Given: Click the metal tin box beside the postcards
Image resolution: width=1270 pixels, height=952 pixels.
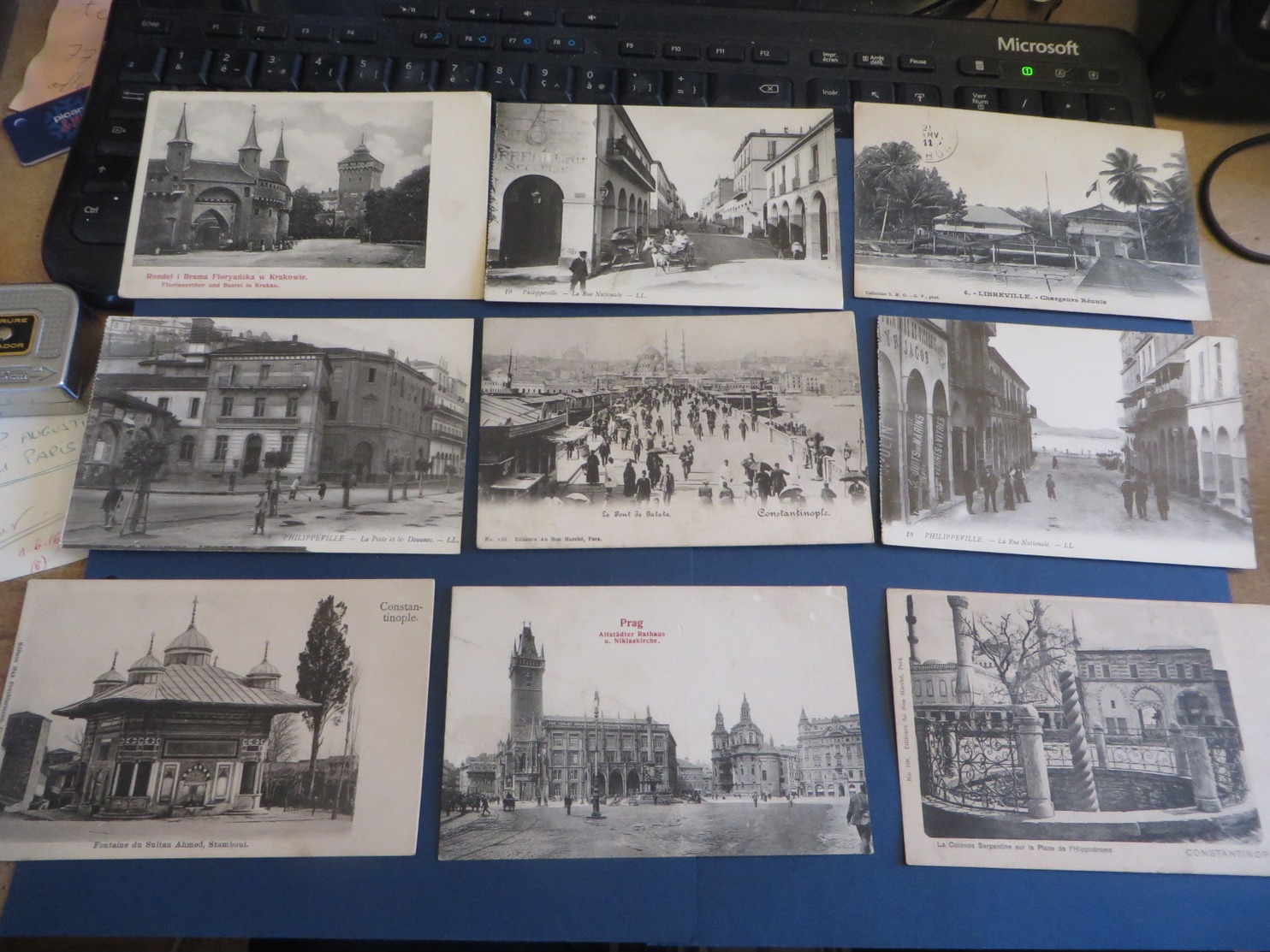Looking at the screenshot, I should click(38, 352).
